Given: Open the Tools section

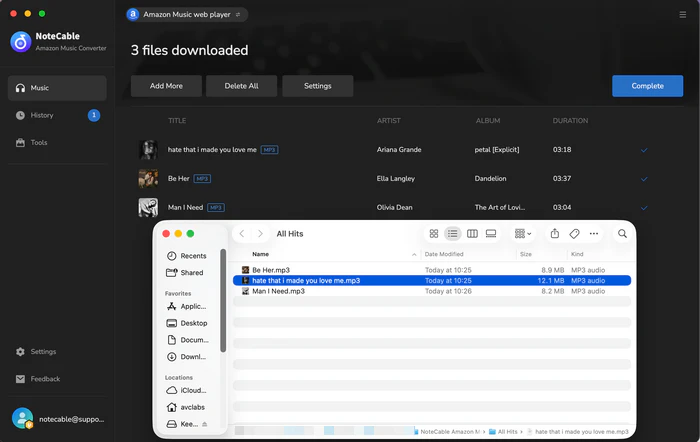Looking at the screenshot, I should tap(57, 142).
